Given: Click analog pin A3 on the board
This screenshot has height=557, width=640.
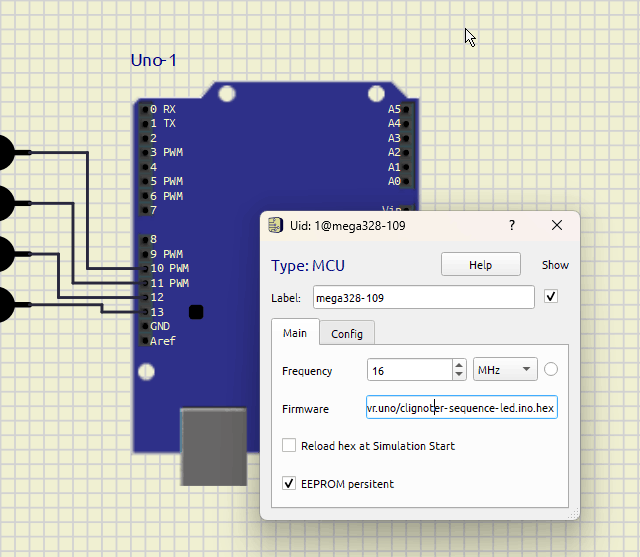Looking at the screenshot, I should tap(406, 138).
